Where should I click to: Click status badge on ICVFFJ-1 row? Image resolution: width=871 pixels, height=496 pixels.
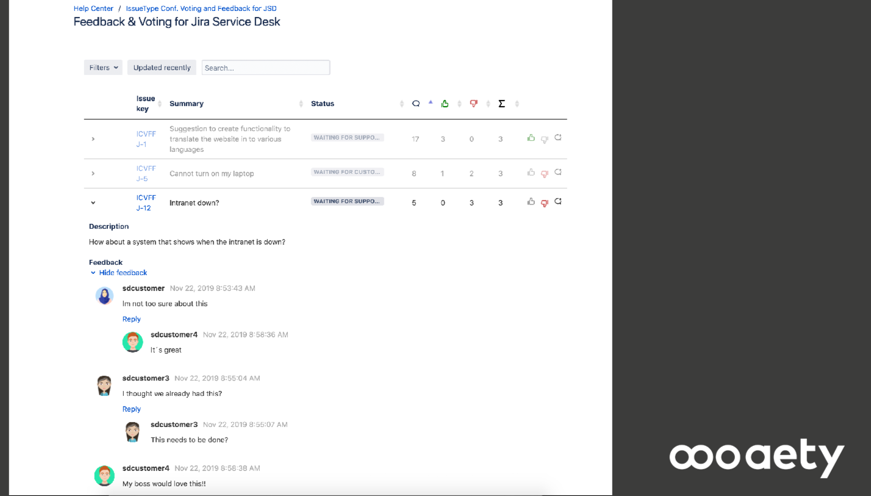347,138
